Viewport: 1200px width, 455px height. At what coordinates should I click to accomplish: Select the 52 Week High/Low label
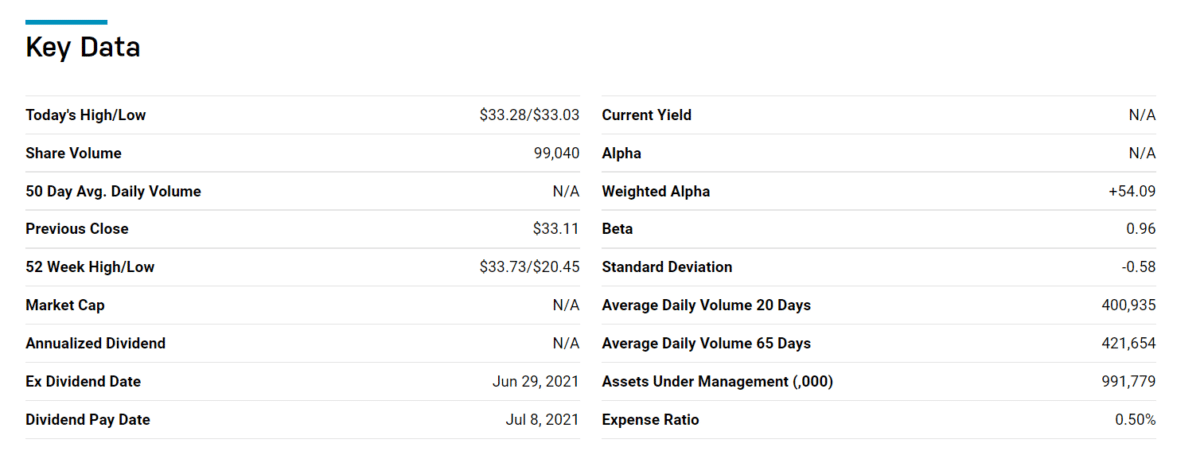point(90,267)
